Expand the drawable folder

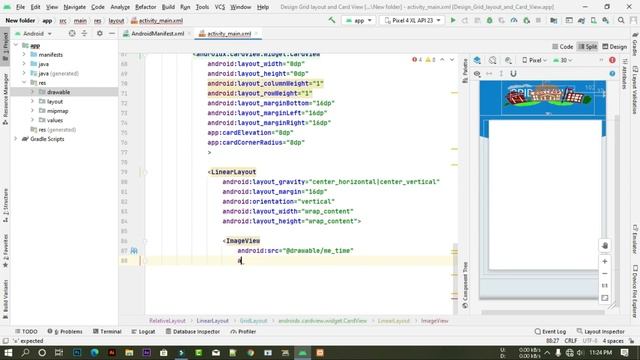(32, 92)
